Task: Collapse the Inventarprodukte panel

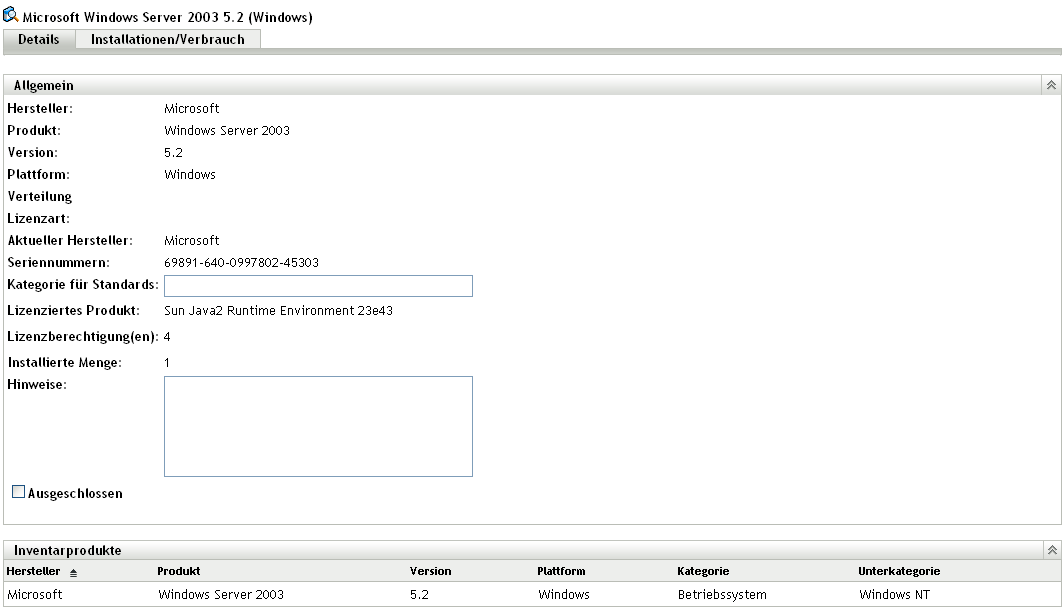Action: (x=1051, y=550)
